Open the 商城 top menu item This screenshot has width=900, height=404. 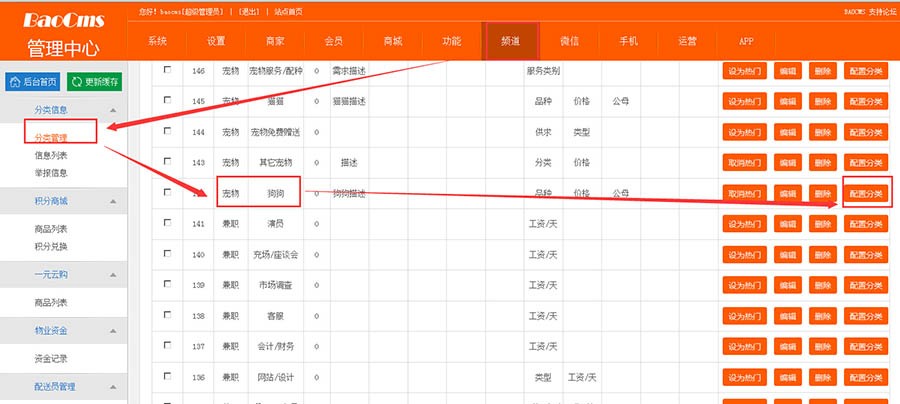(x=393, y=41)
